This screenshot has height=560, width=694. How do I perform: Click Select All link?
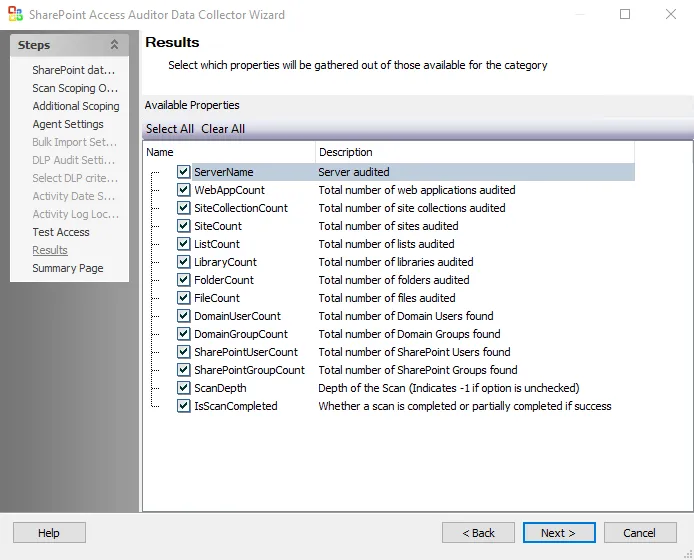(170, 129)
